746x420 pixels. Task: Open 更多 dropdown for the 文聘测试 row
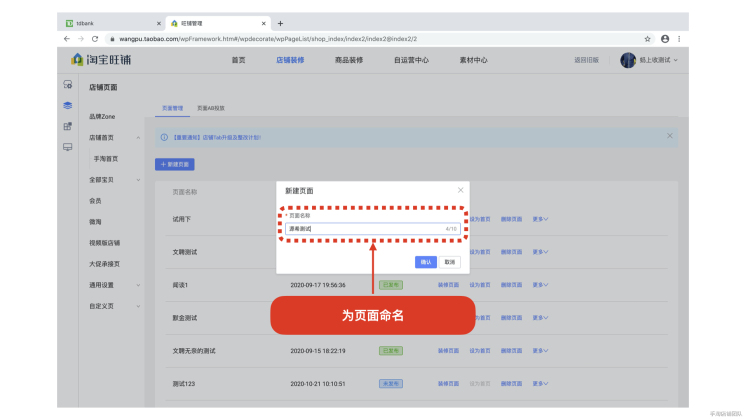[x=540, y=252]
